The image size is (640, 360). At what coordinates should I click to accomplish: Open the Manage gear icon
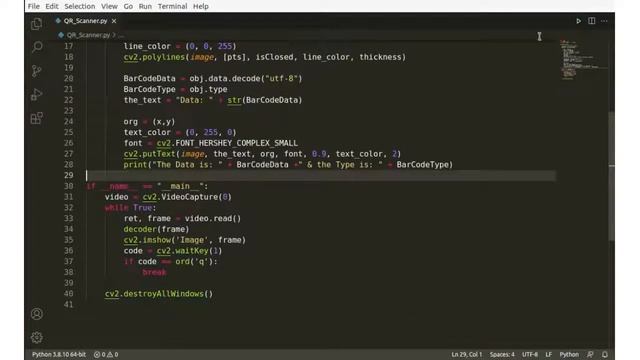click(37, 338)
